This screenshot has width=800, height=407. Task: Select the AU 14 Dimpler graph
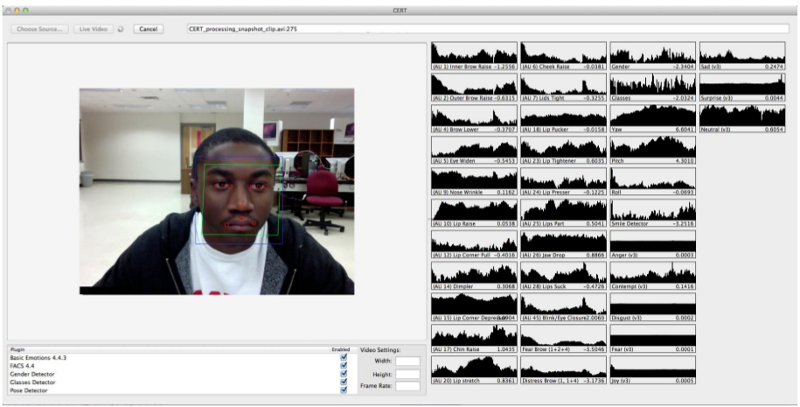[474, 276]
